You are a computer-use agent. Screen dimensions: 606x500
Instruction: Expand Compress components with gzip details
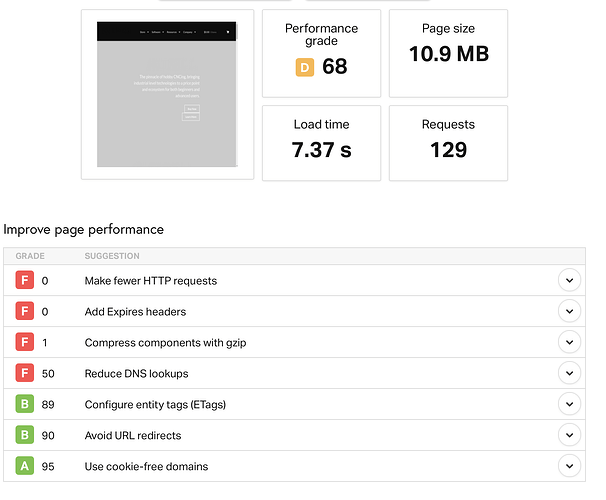point(569,342)
